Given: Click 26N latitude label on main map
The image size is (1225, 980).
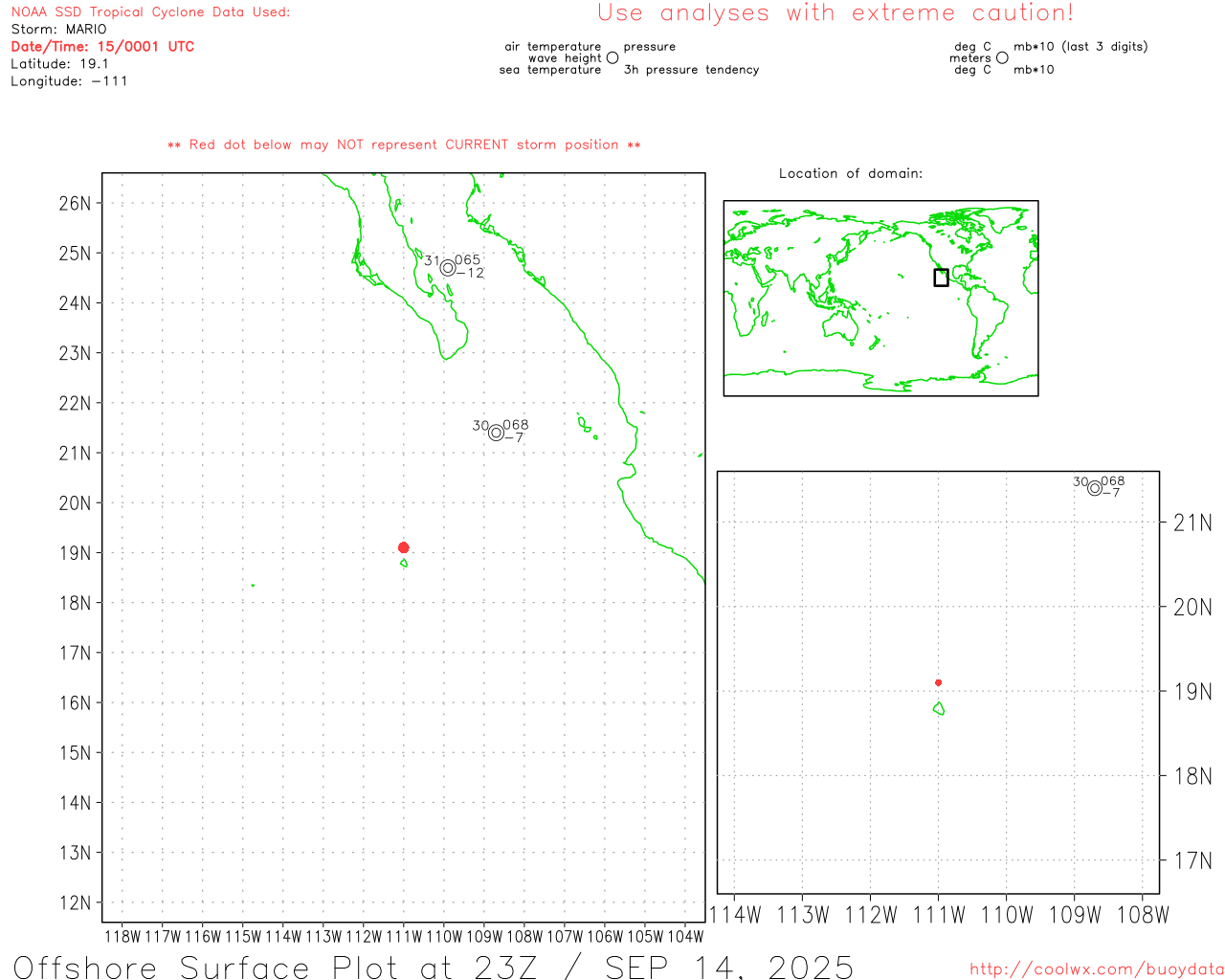Looking at the screenshot, I should 76,203.
